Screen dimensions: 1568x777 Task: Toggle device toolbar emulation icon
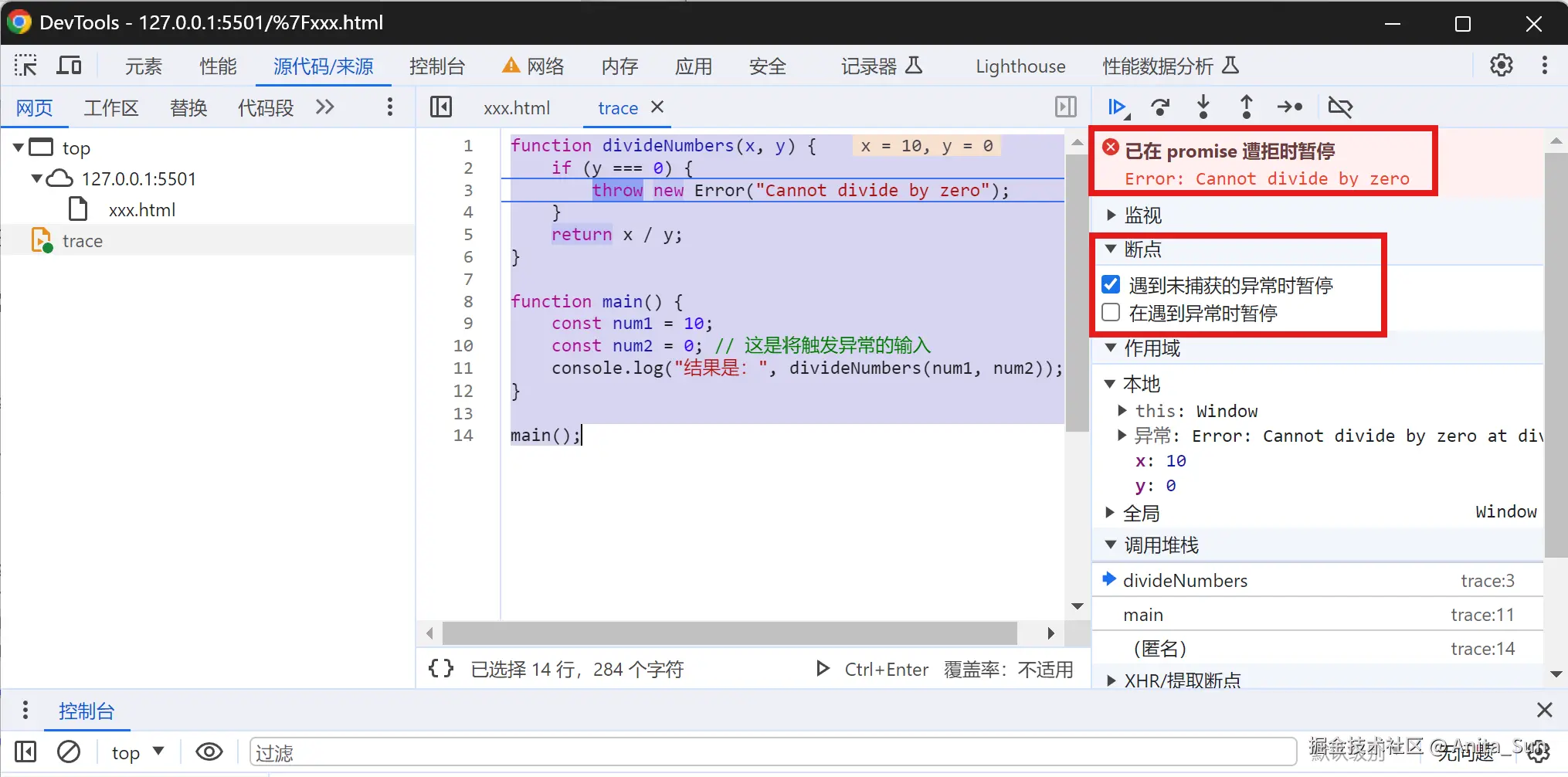(x=69, y=66)
